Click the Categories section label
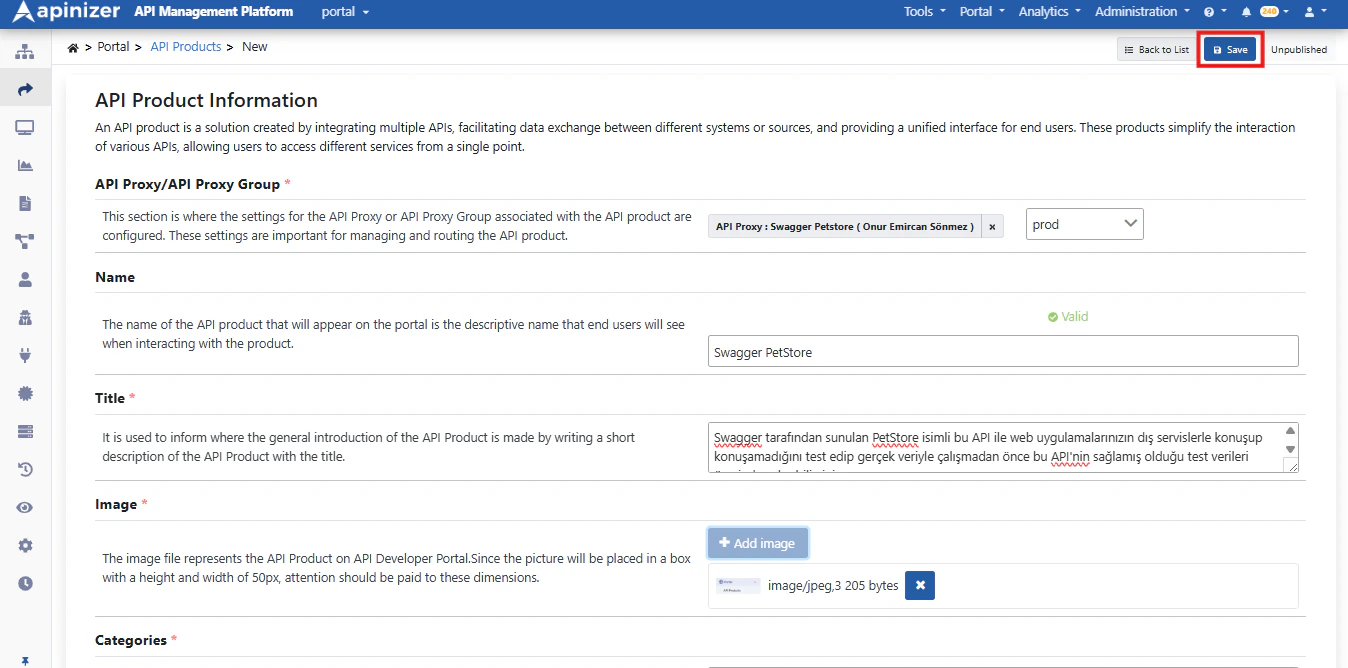Screen dimensions: 1348x668 point(132,640)
